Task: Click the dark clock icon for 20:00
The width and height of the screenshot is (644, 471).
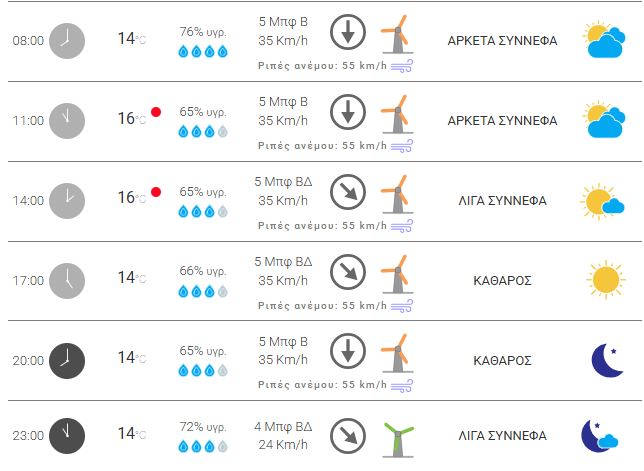Action: point(67,357)
